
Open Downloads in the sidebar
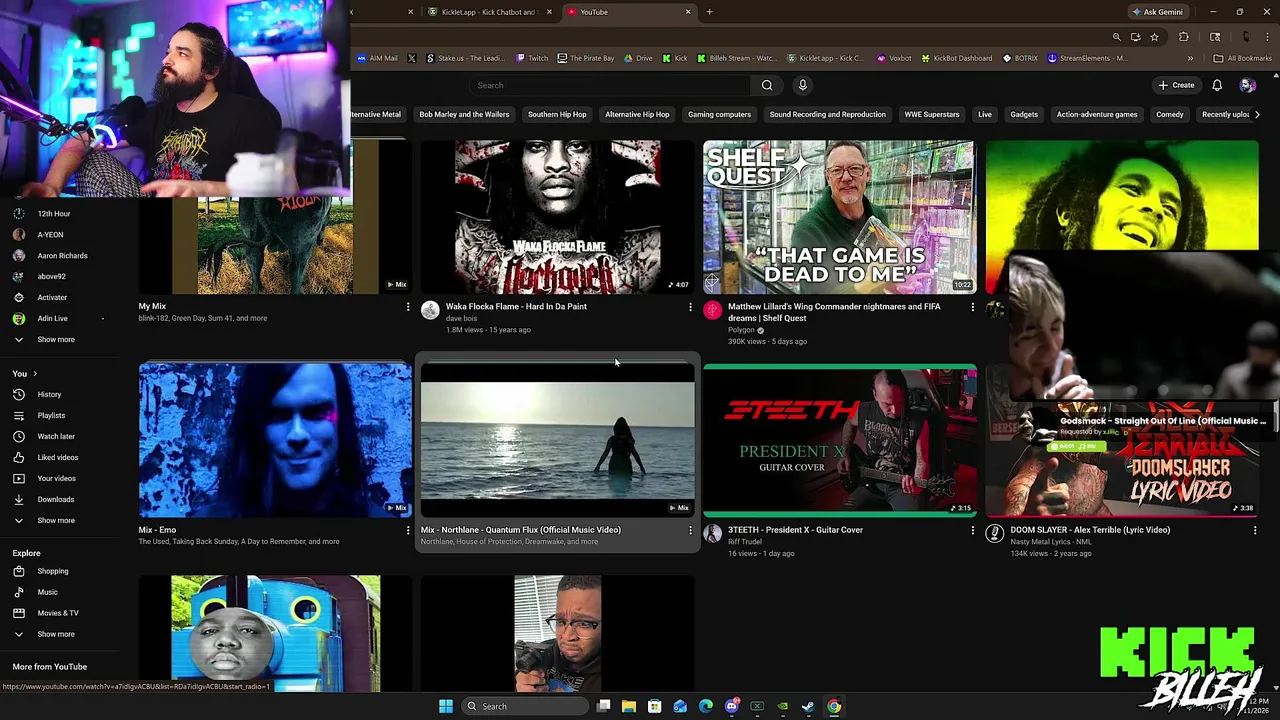point(55,499)
